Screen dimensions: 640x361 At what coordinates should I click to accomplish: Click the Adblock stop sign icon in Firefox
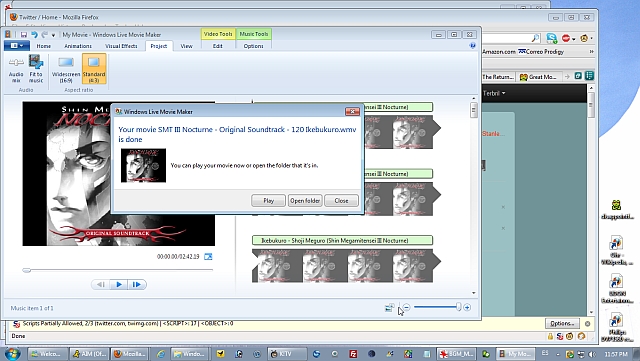pos(566,38)
